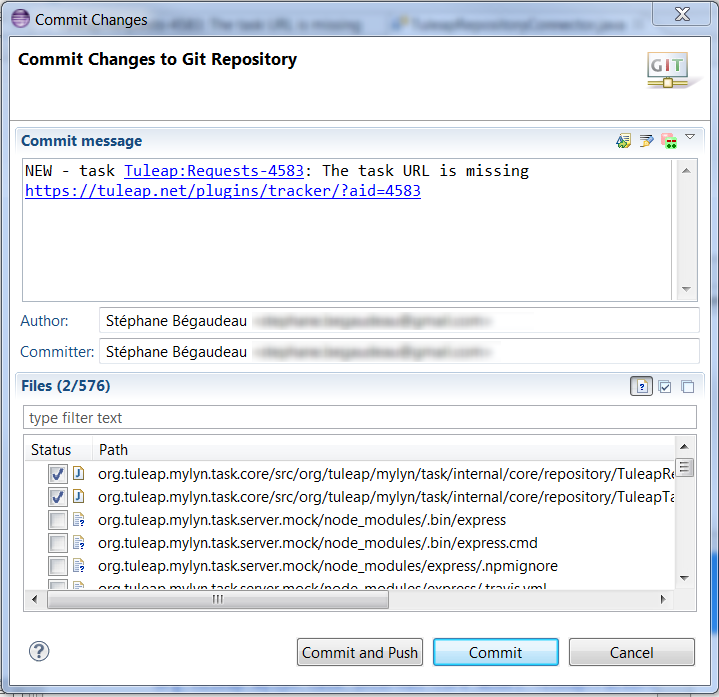Click the horizontal scrollbar left arrow
Viewport: 719px width, 697px height.
click(x=35, y=599)
